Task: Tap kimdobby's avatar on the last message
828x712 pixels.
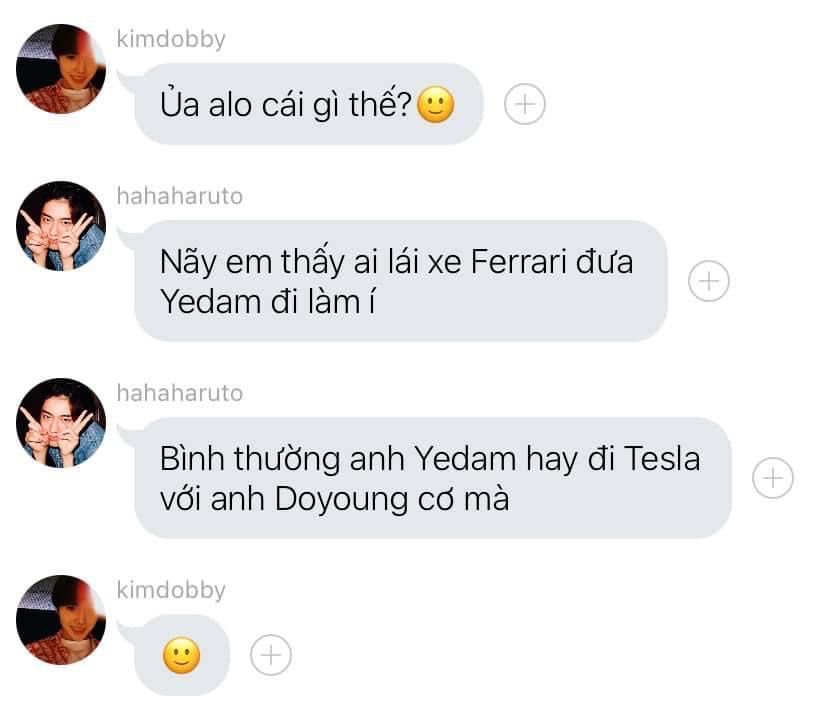Action: click(62, 620)
